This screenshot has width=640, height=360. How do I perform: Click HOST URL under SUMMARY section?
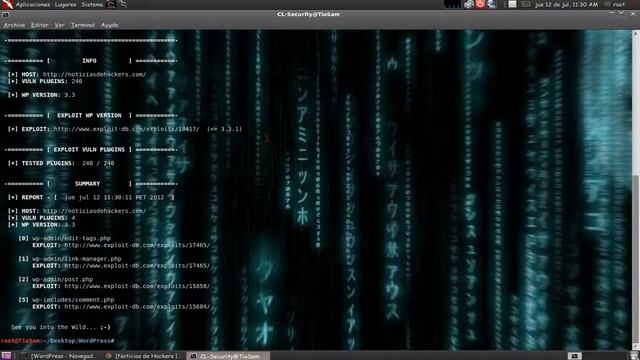94,211
